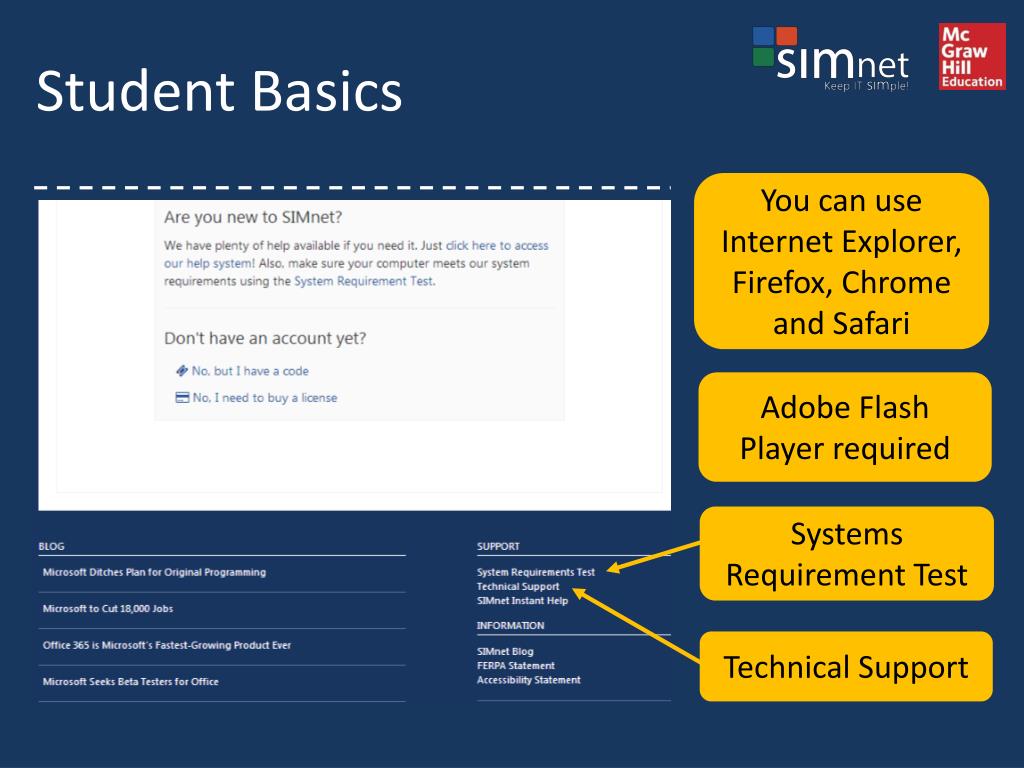This screenshot has height=768, width=1024.
Task: Open blog post 'Microsoft Ditches Plan for Original Programming'
Action: (154, 572)
